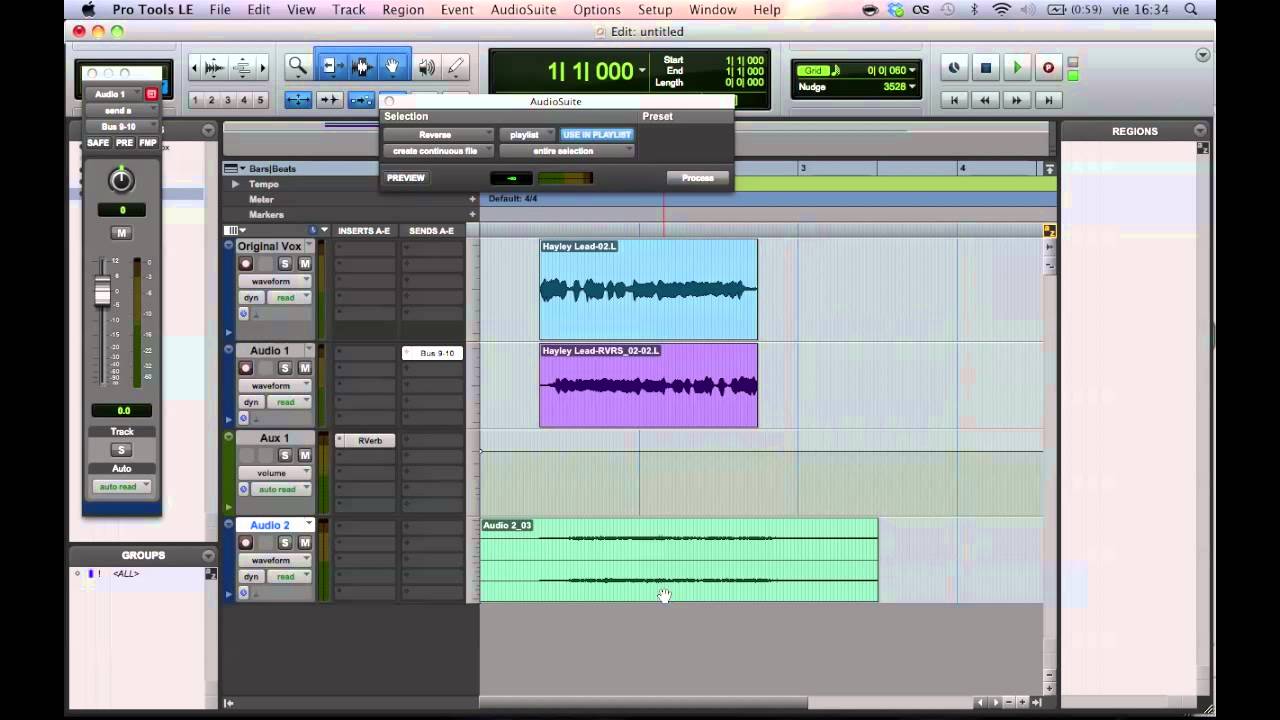Mute the Audio 1 track
This screenshot has width=1280, height=720.
[305, 368]
